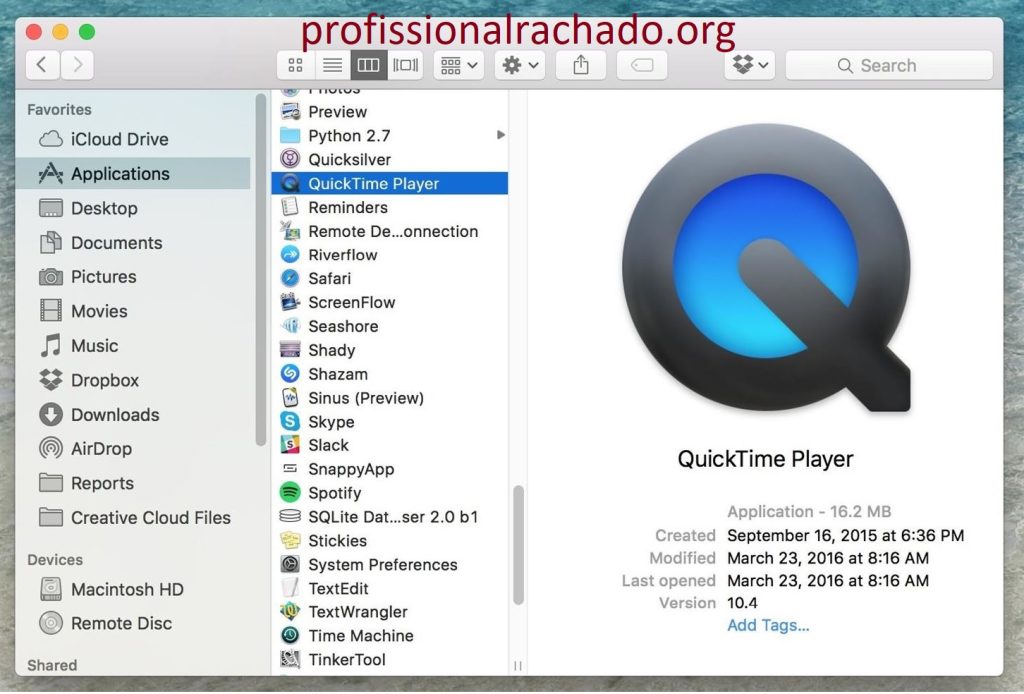Viewport: 1024px width, 694px height.
Task: Open AirDrop in sidebar
Action: [x=133, y=449]
